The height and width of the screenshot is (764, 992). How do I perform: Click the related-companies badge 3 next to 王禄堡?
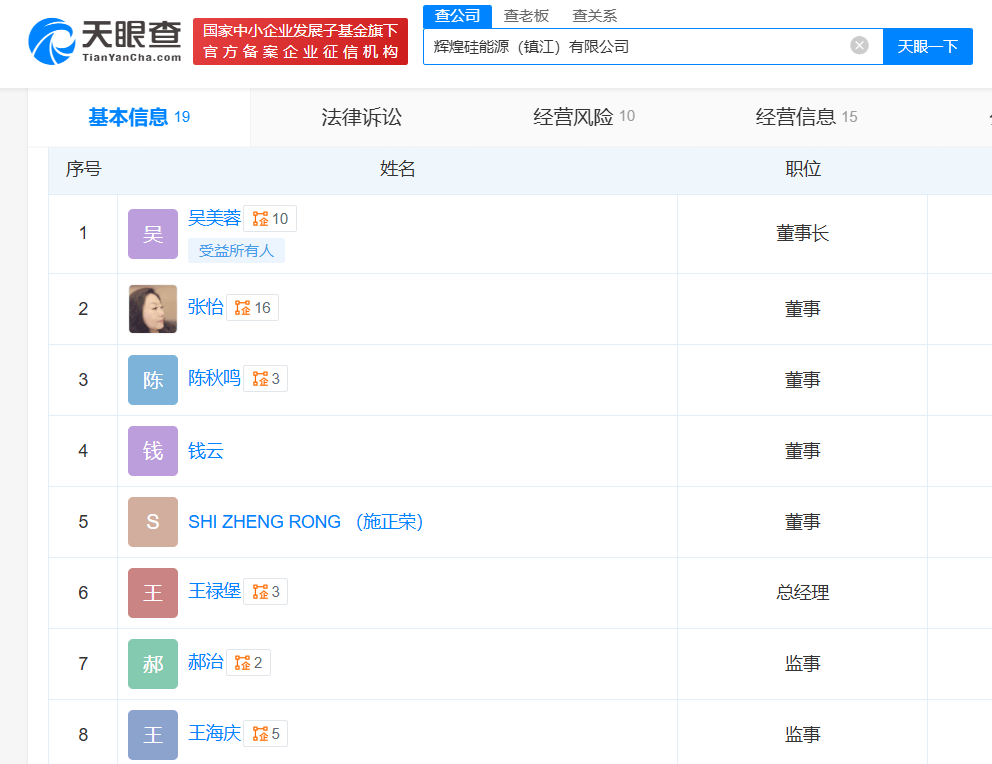click(266, 592)
